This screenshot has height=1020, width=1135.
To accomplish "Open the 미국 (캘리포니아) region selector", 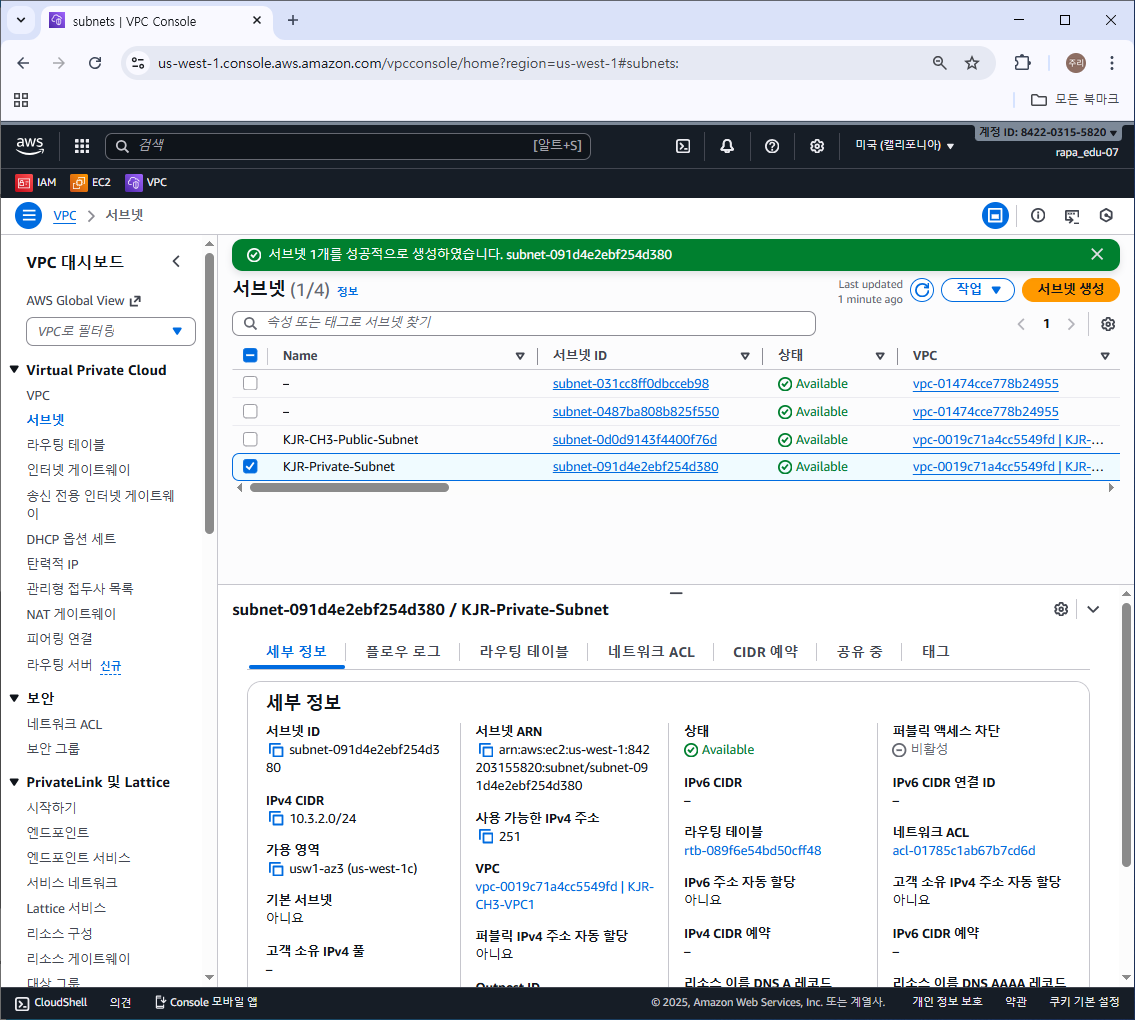I will pyautogui.click(x=904, y=146).
